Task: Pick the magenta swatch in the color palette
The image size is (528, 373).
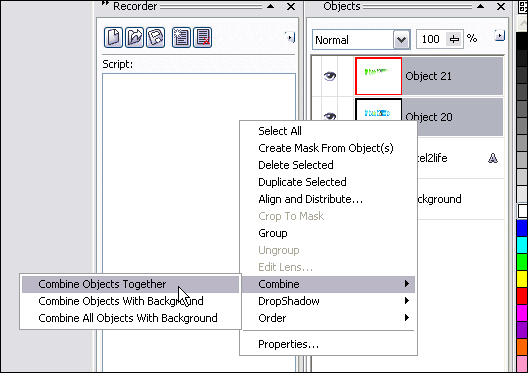Action: [x=522, y=313]
